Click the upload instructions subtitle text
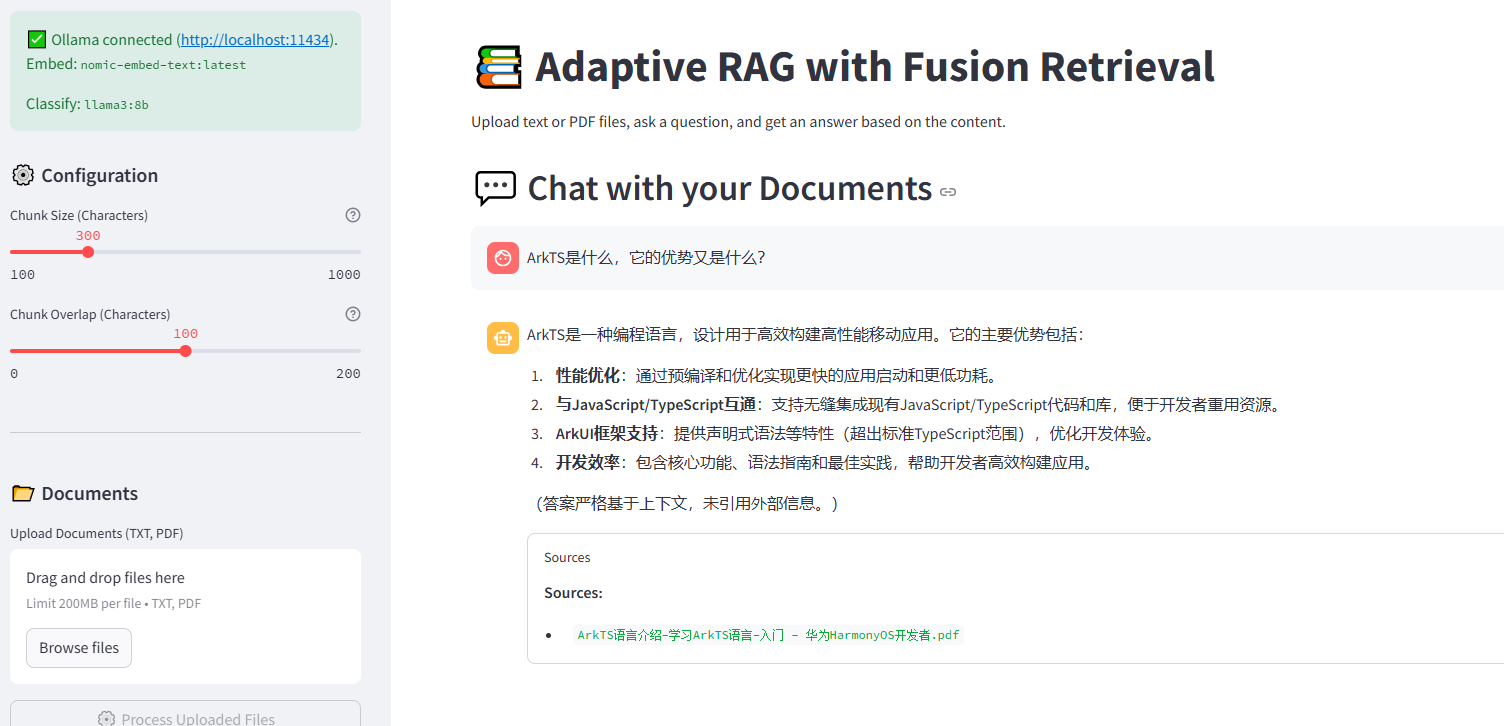 (x=738, y=122)
